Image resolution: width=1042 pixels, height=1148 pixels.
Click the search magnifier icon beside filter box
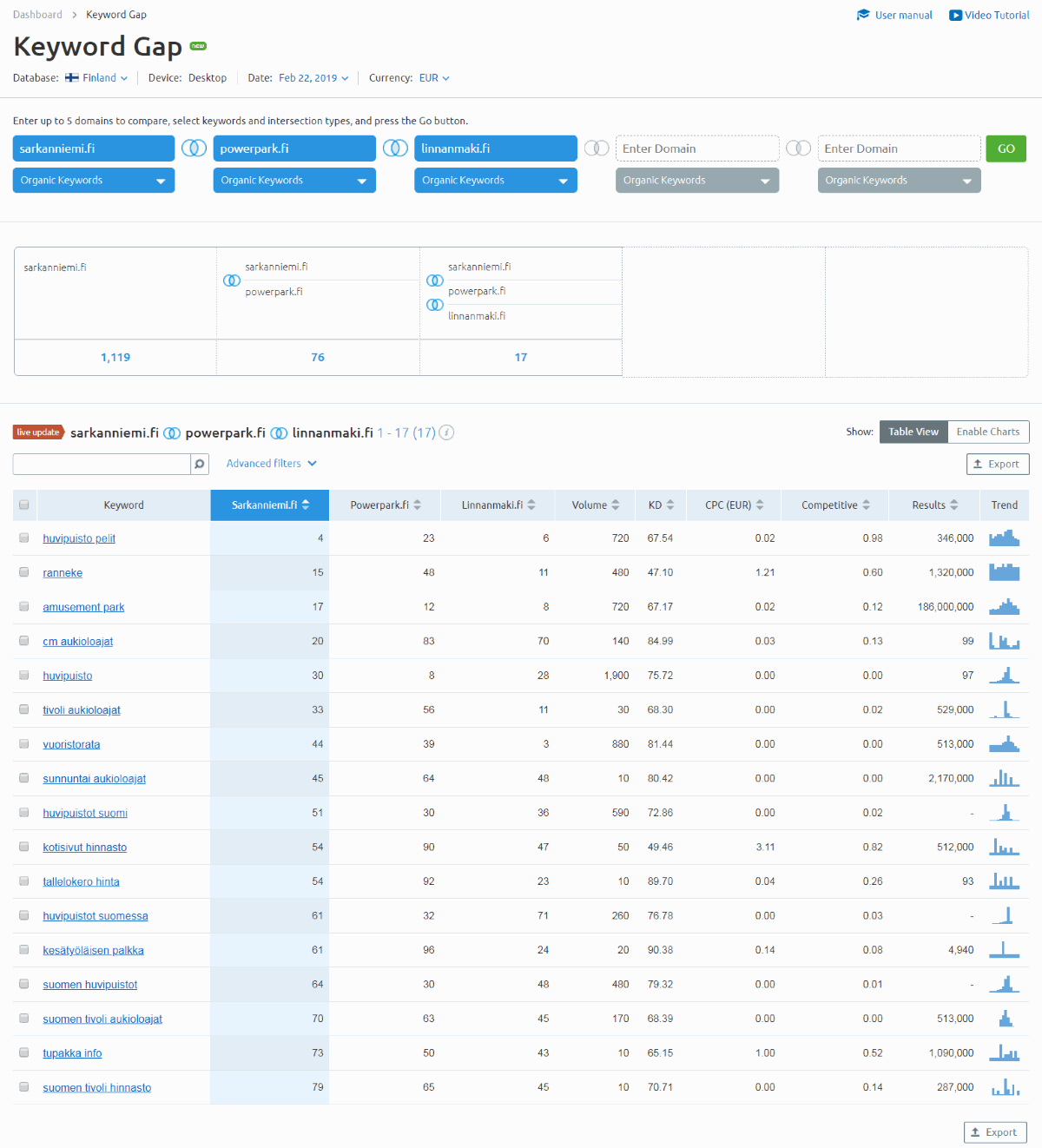(x=200, y=465)
